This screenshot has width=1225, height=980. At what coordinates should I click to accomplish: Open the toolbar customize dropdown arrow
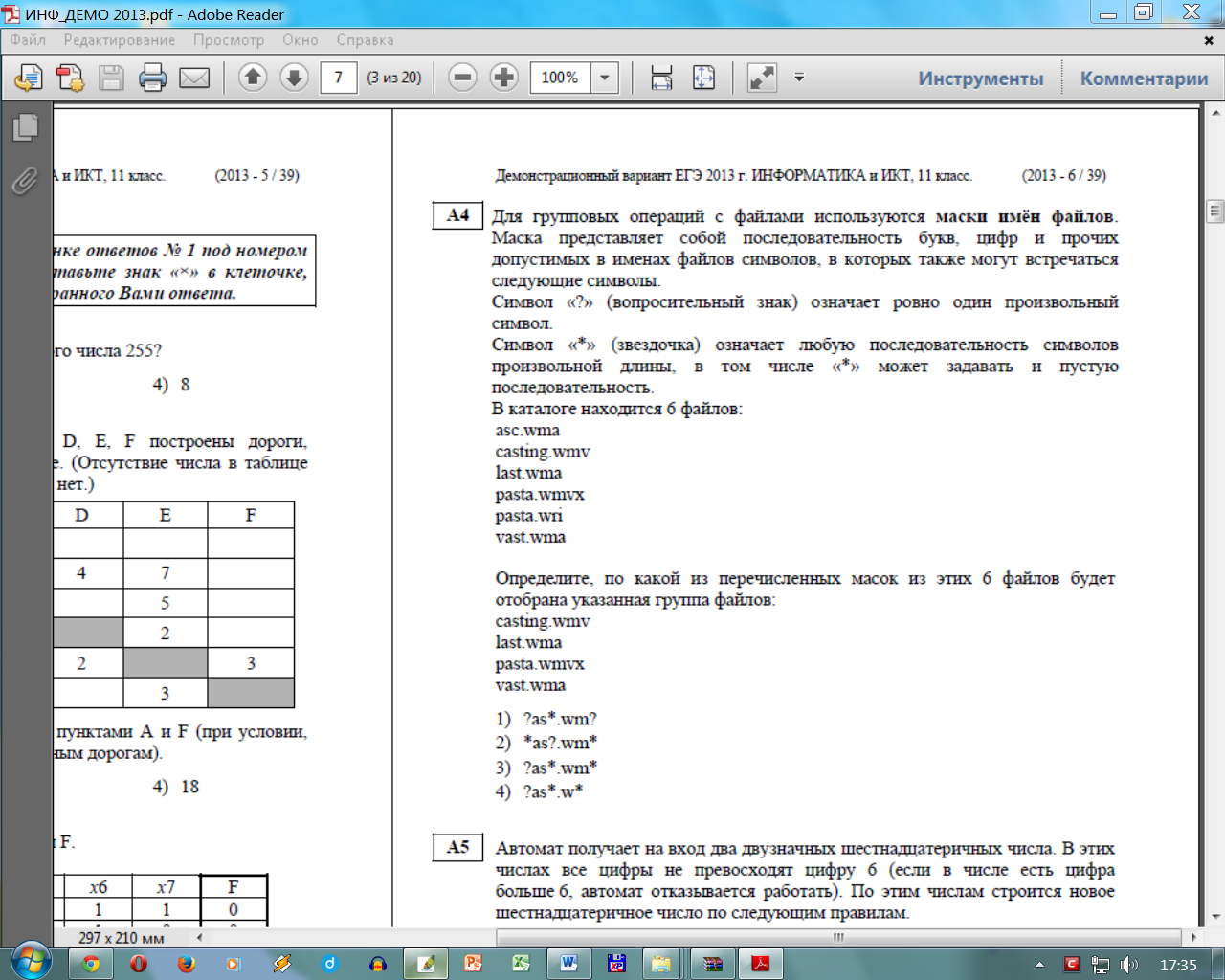coord(799,78)
